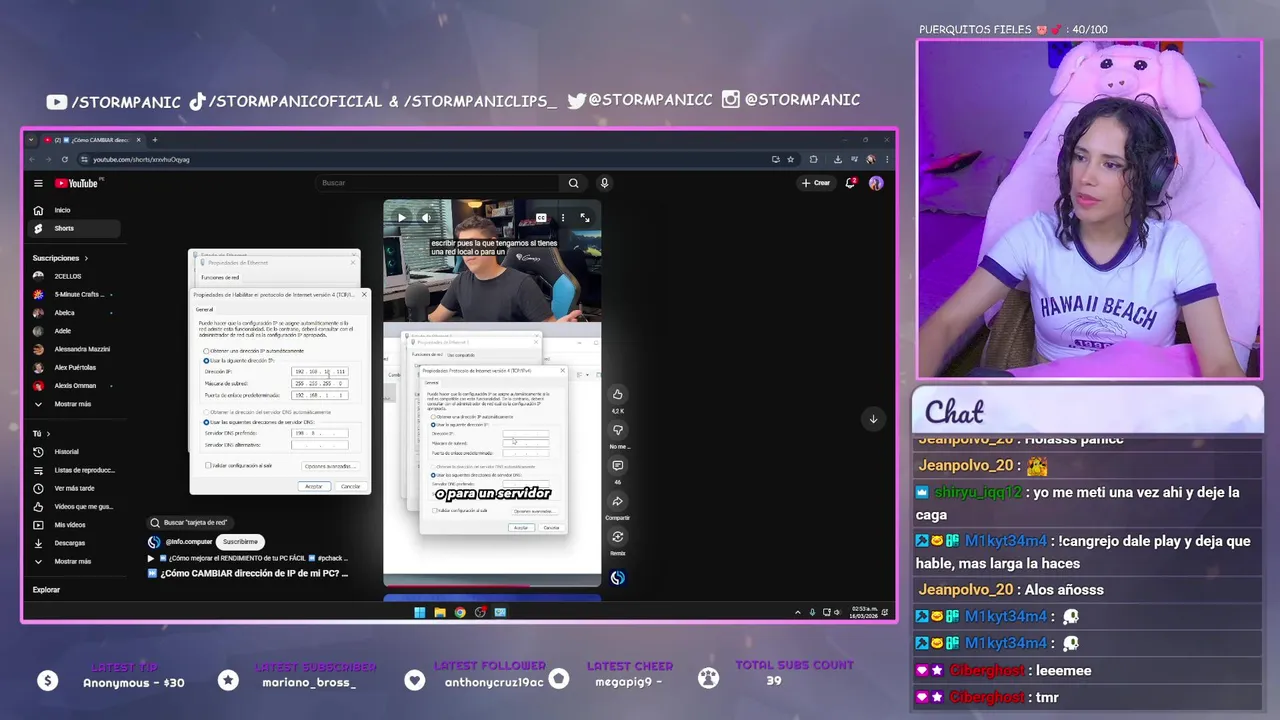Like the short with thumbs up
The width and height of the screenshot is (1280, 720).
click(618, 394)
